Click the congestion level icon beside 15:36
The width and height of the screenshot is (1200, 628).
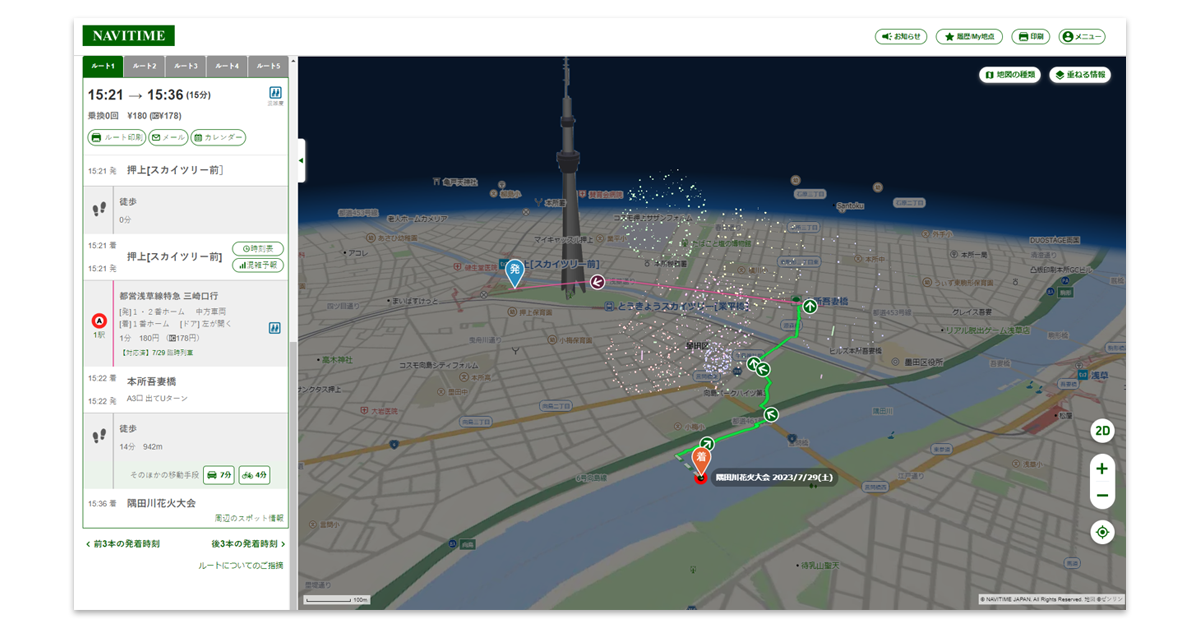[275, 93]
